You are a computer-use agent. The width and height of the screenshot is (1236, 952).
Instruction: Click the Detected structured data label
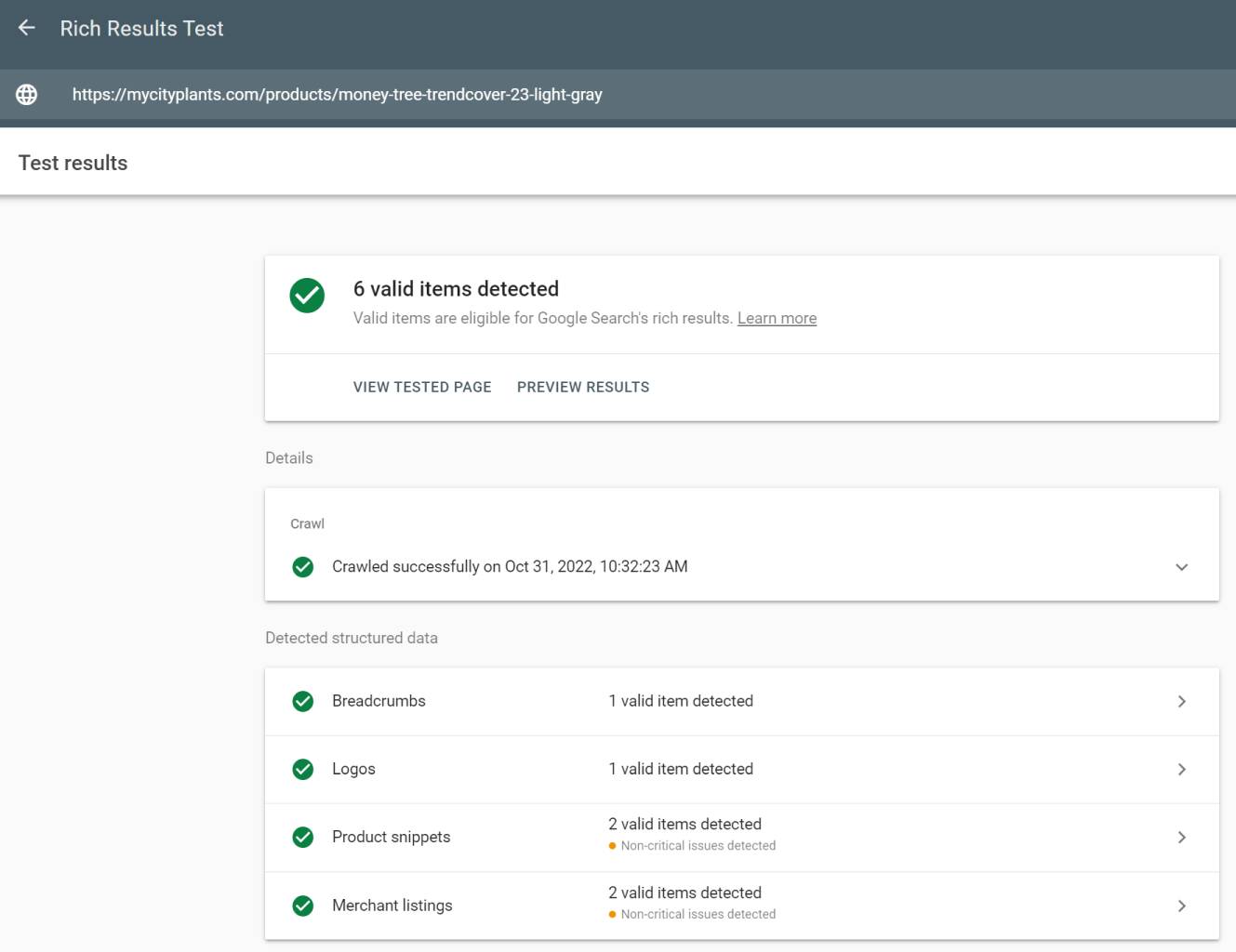coord(352,638)
